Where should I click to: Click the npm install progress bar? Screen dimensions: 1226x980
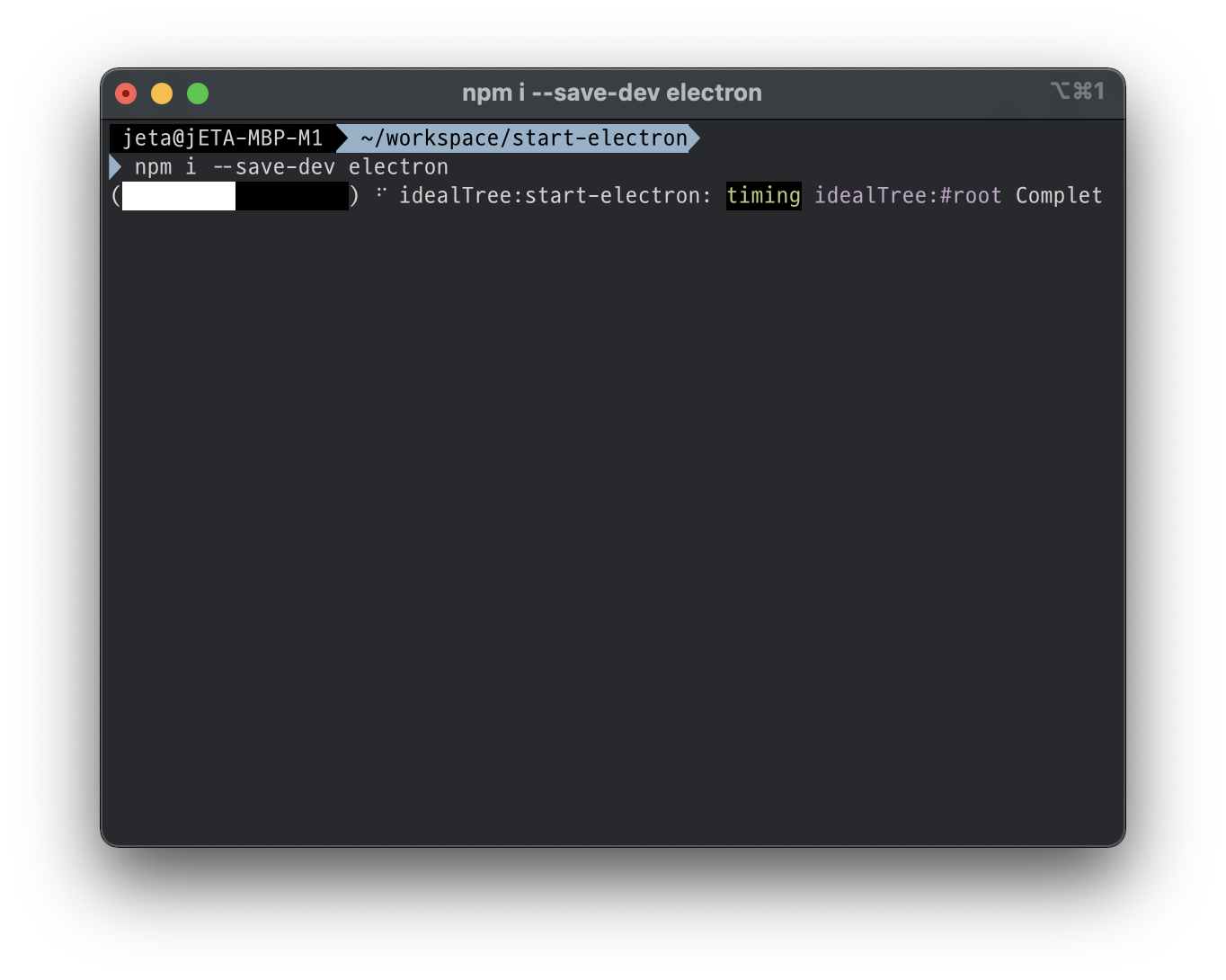[x=235, y=196]
